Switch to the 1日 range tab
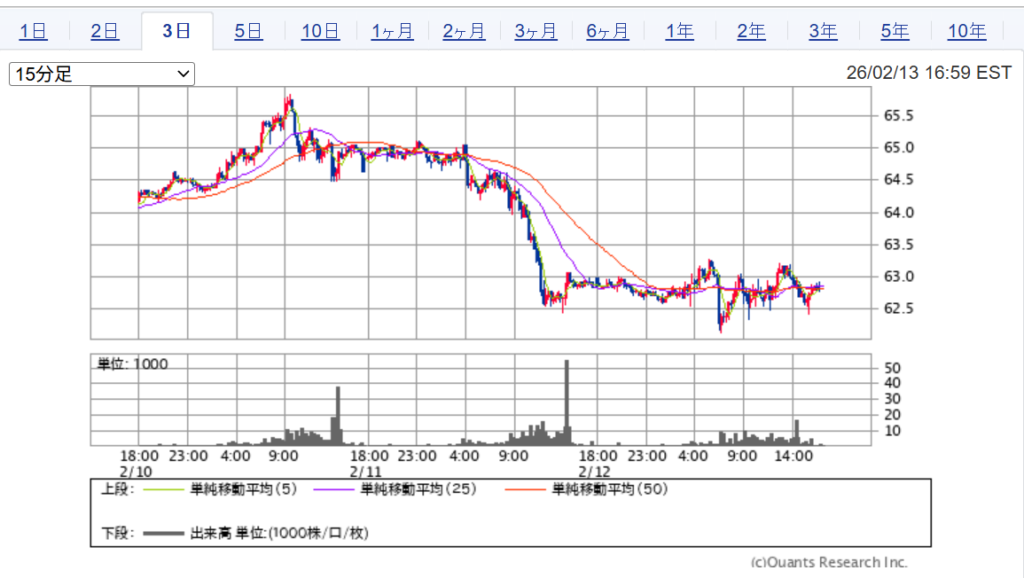The image size is (1024, 578). pos(33,31)
